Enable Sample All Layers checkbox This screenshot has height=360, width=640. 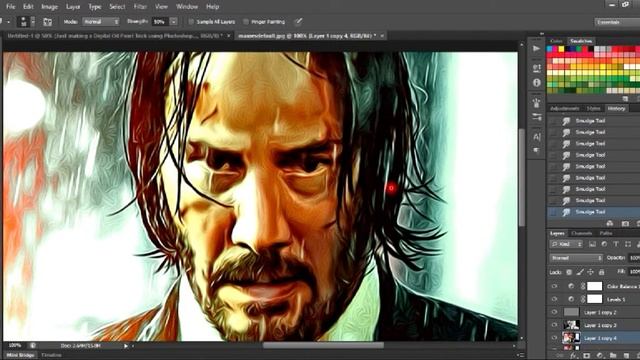pos(191,22)
